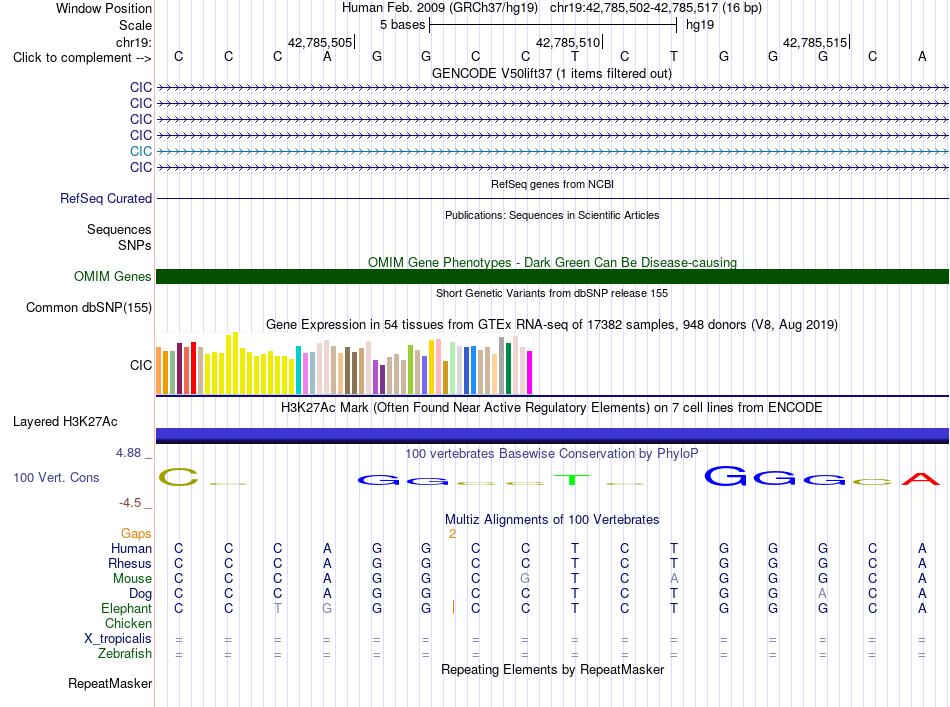The width and height of the screenshot is (950, 707).
Task: Click the OMIM Gene Phenotypes track title
Action: pos(552,262)
